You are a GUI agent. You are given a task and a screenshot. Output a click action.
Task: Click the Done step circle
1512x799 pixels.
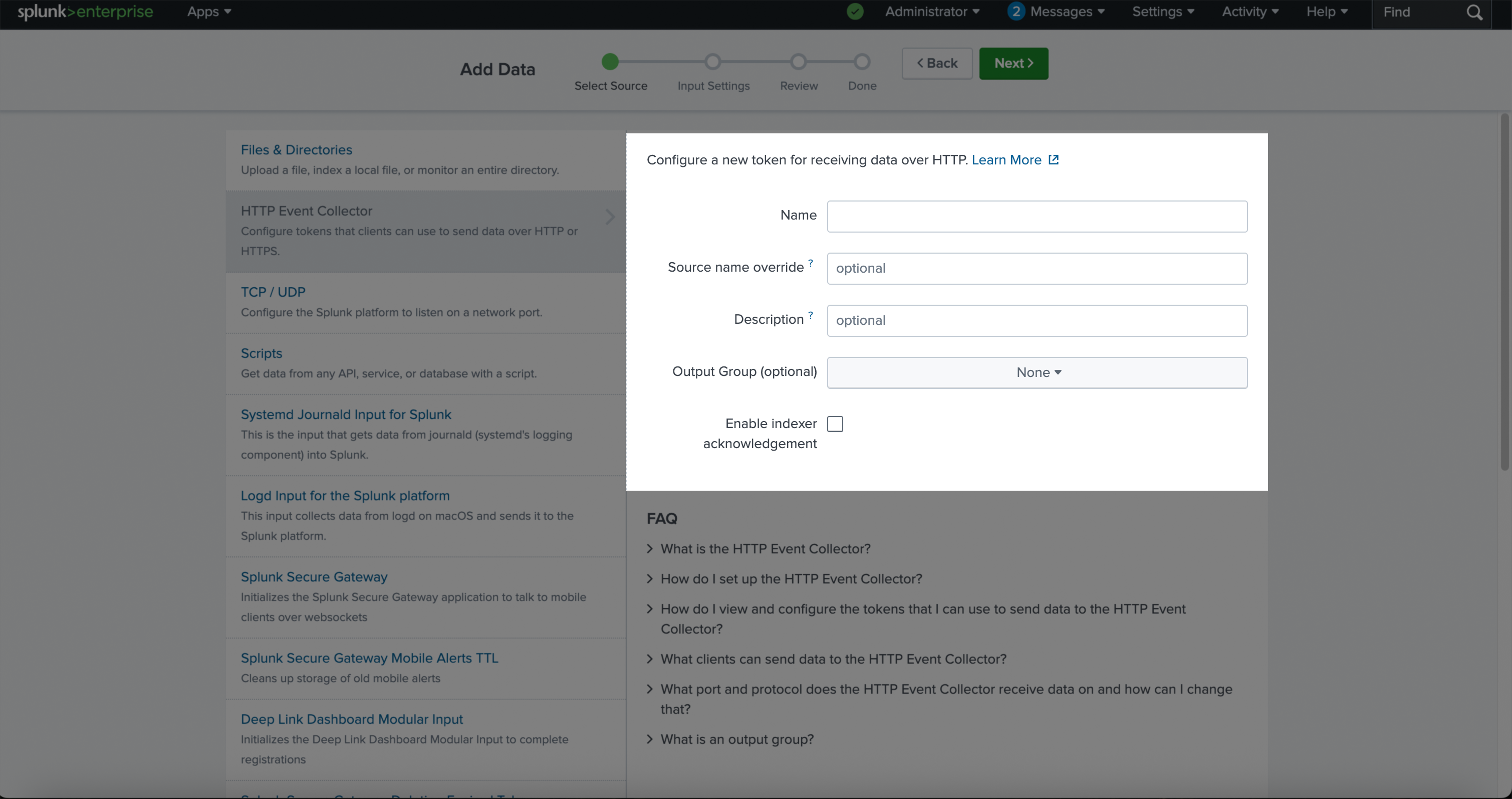click(862, 62)
